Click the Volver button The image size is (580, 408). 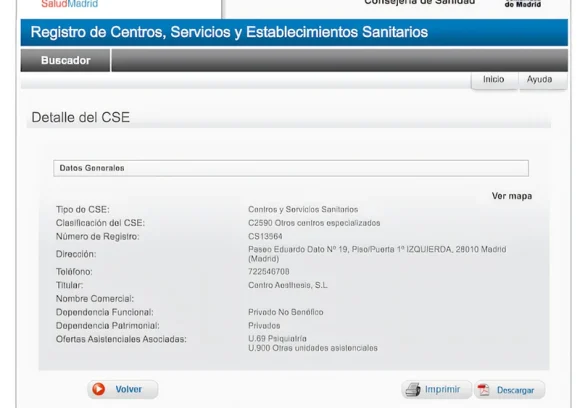point(123,390)
